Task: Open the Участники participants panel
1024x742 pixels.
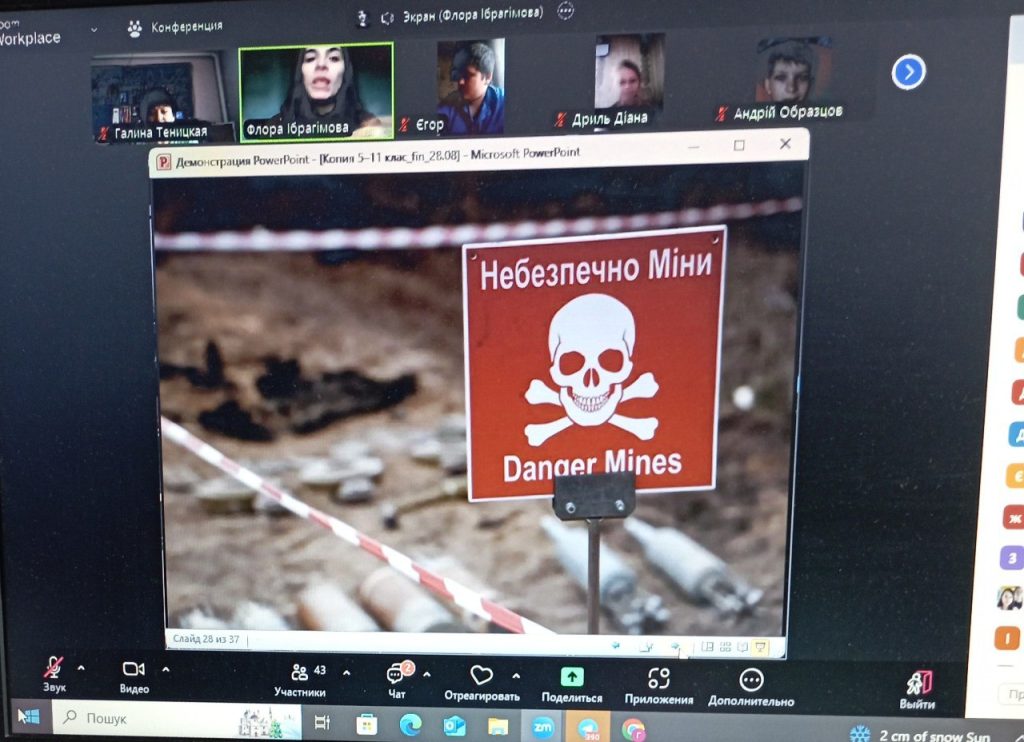Action: (x=300, y=680)
